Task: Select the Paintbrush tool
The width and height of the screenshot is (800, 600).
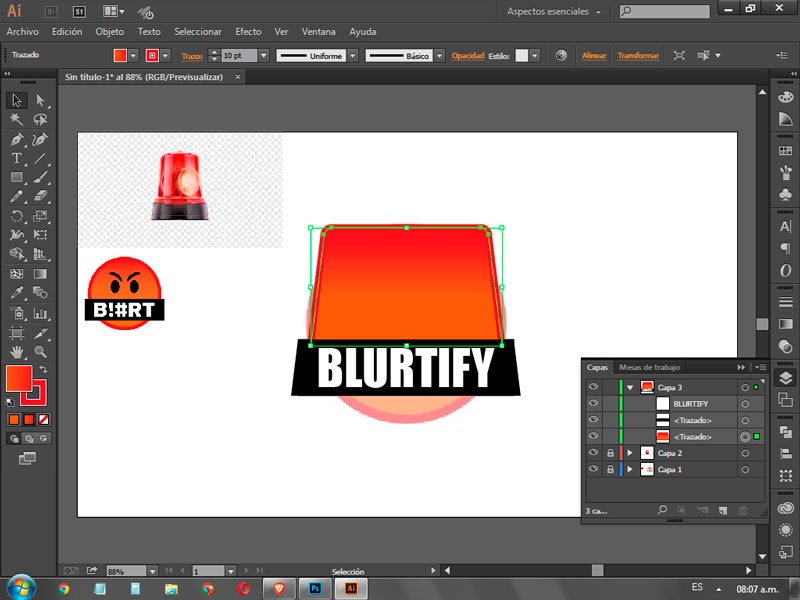Action: [x=40, y=178]
